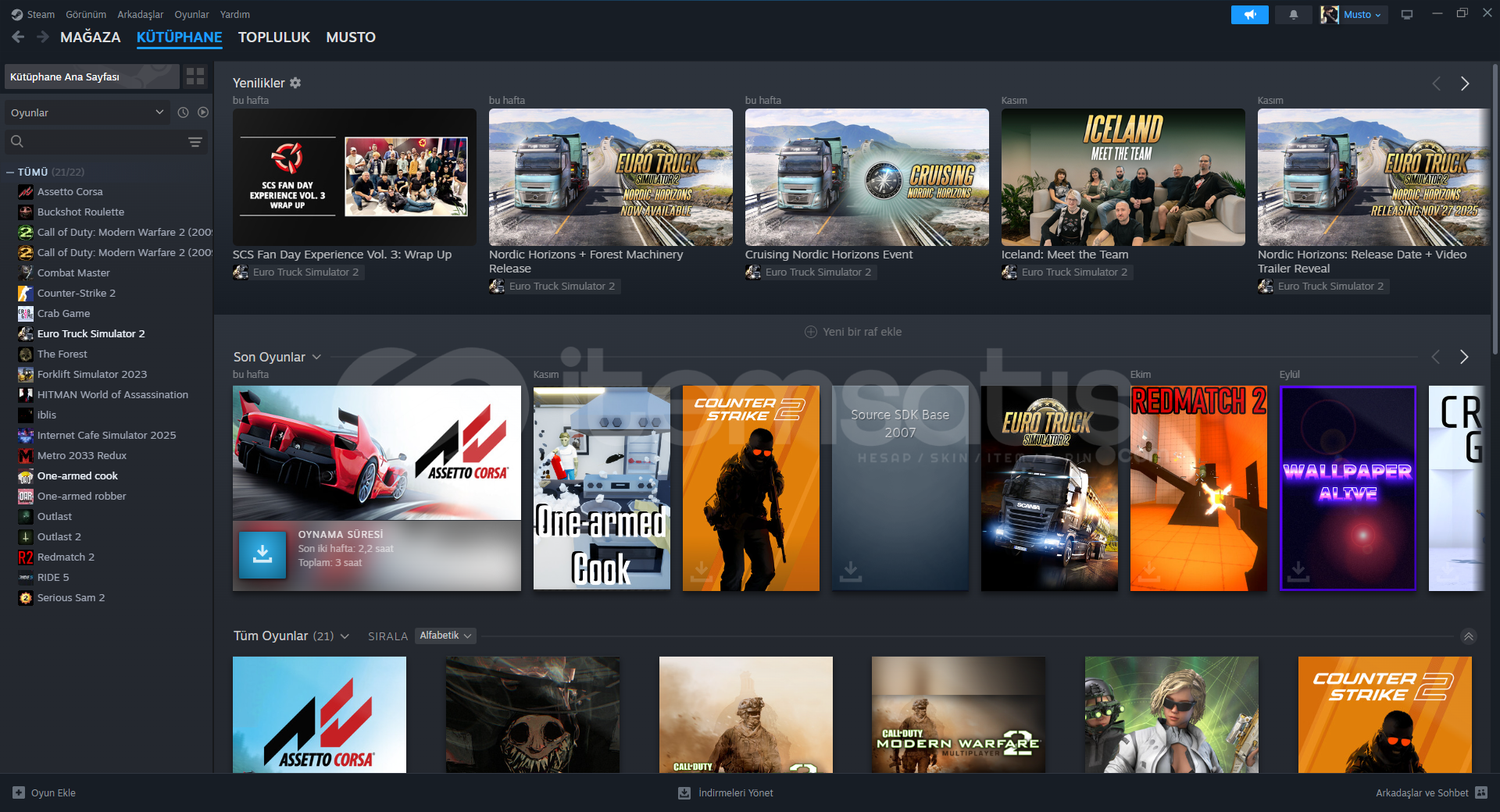Image resolution: width=1500 pixels, height=812 pixels.
Task: Select Counter-Strike 2 icon in sidebar list
Action: click(26, 293)
